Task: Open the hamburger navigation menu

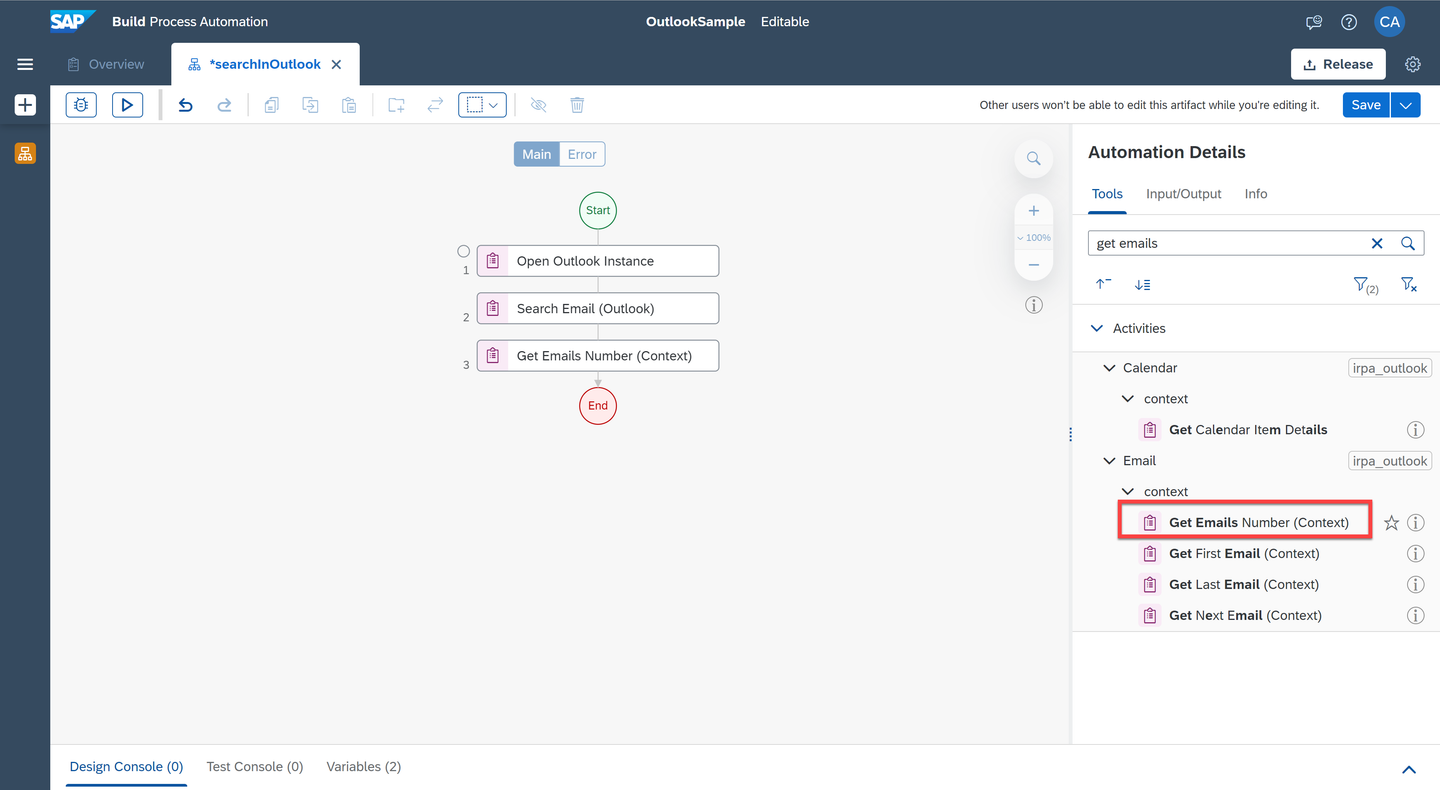Action: tap(25, 64)
